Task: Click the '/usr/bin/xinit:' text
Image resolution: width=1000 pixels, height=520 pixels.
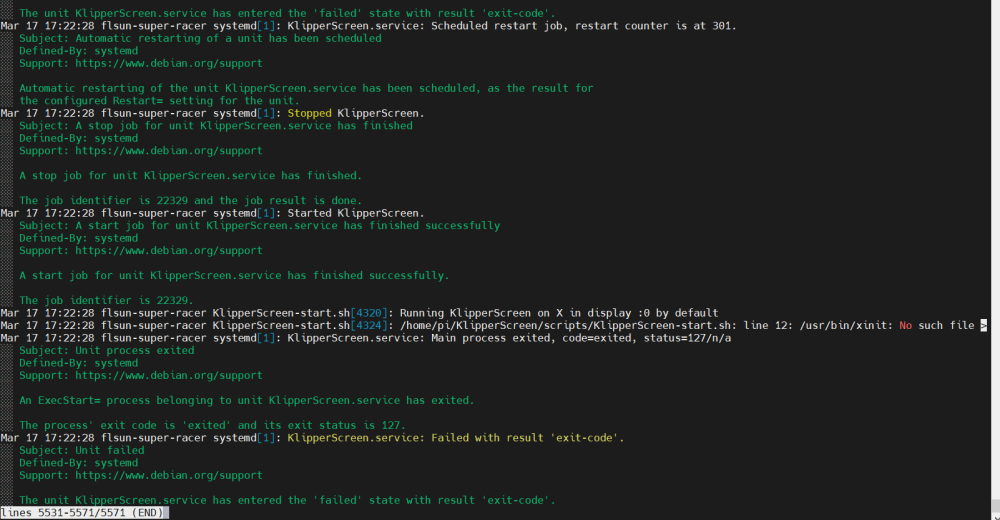Action: [x=846, y=325]
